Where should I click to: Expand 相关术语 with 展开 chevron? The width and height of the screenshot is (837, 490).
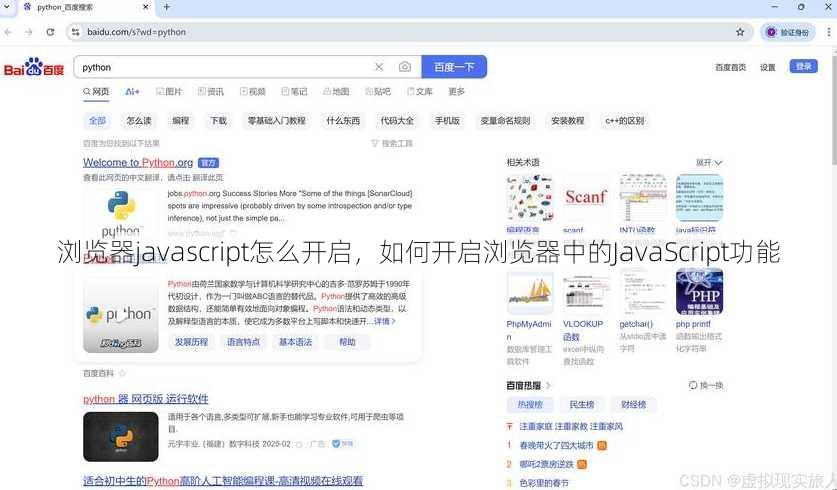pyautogui.click(x=709, y=162)
